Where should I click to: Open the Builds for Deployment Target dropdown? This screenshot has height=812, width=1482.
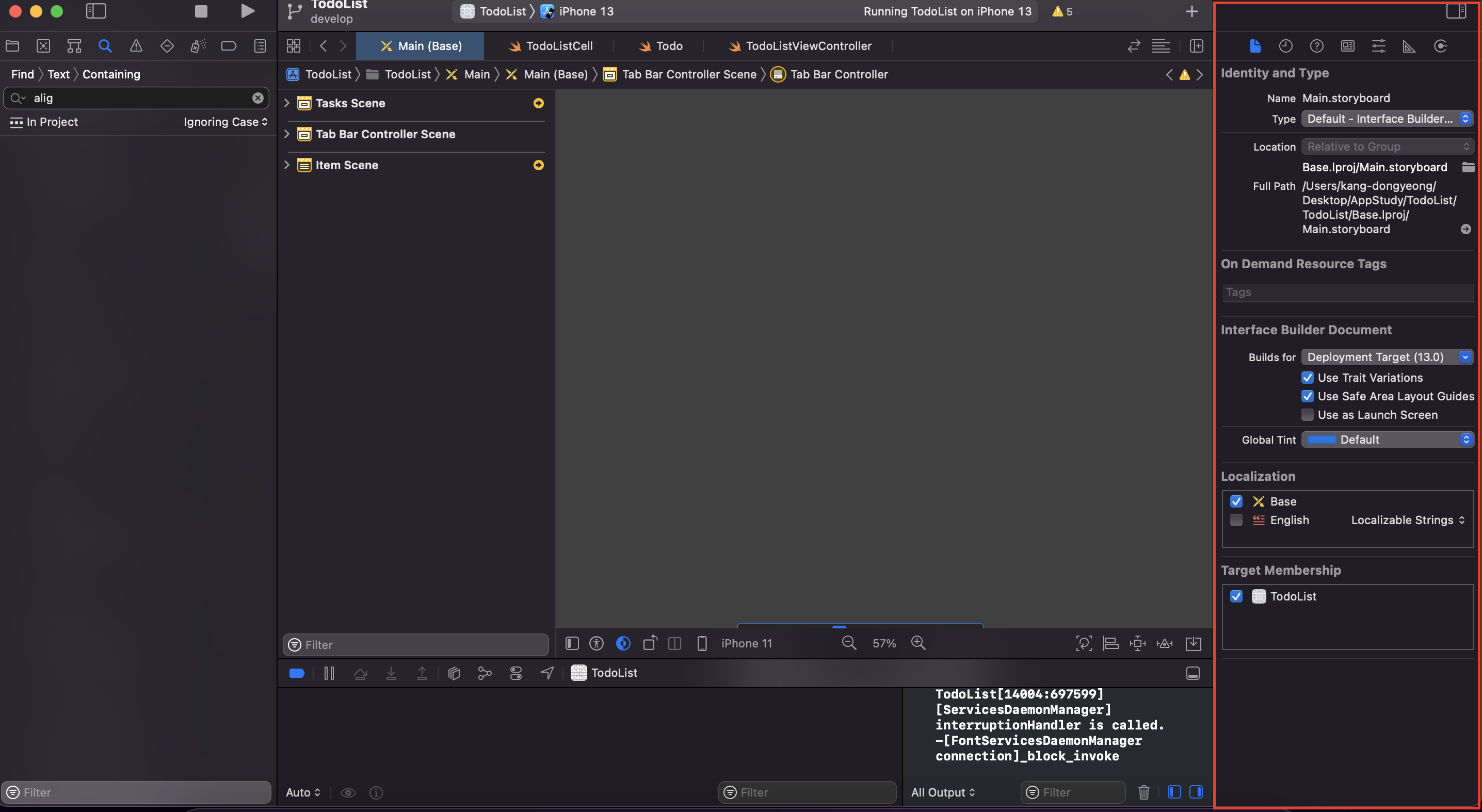coord(1387,356)
